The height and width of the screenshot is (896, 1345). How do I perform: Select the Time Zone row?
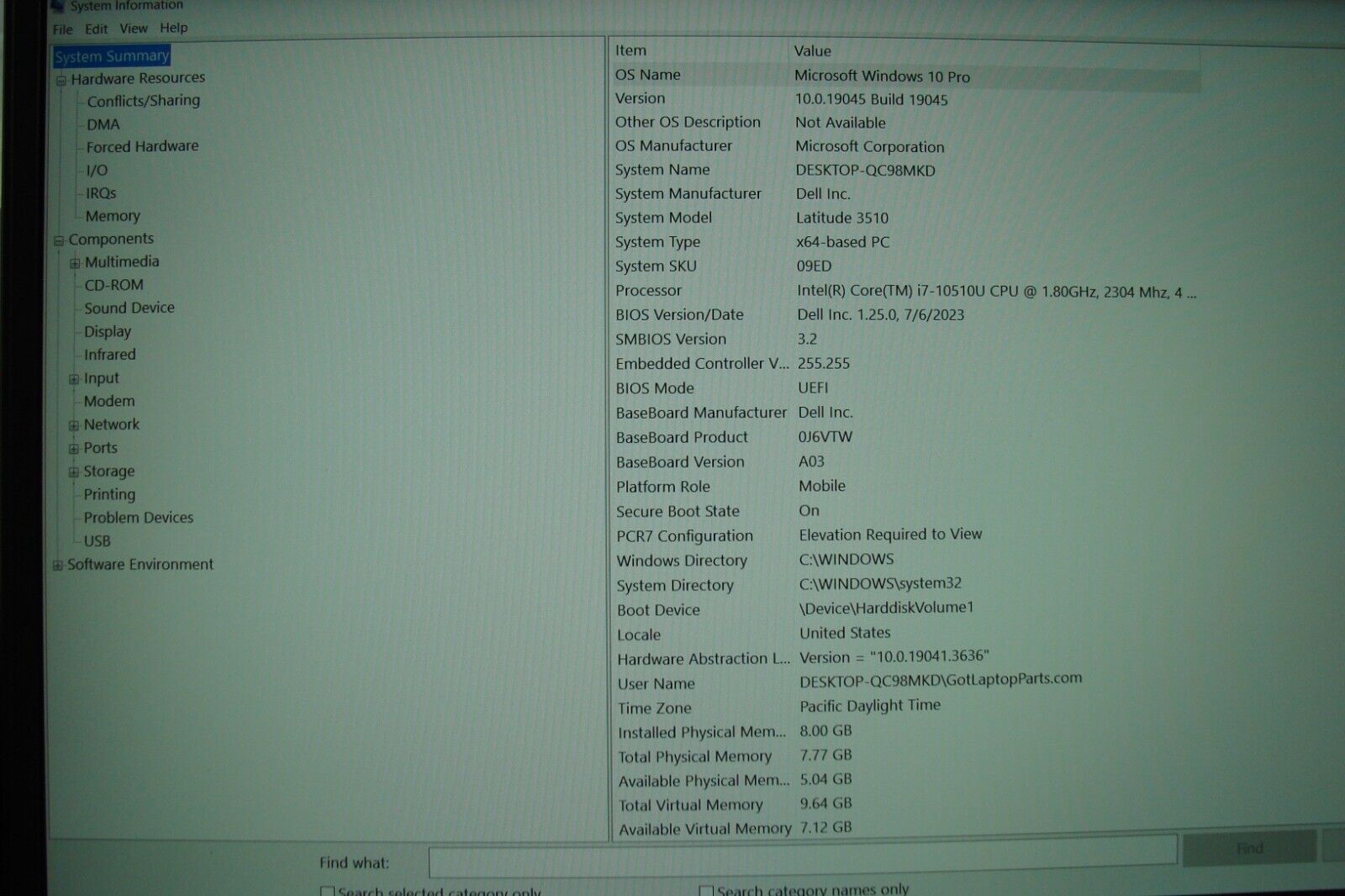click(905, 708)
